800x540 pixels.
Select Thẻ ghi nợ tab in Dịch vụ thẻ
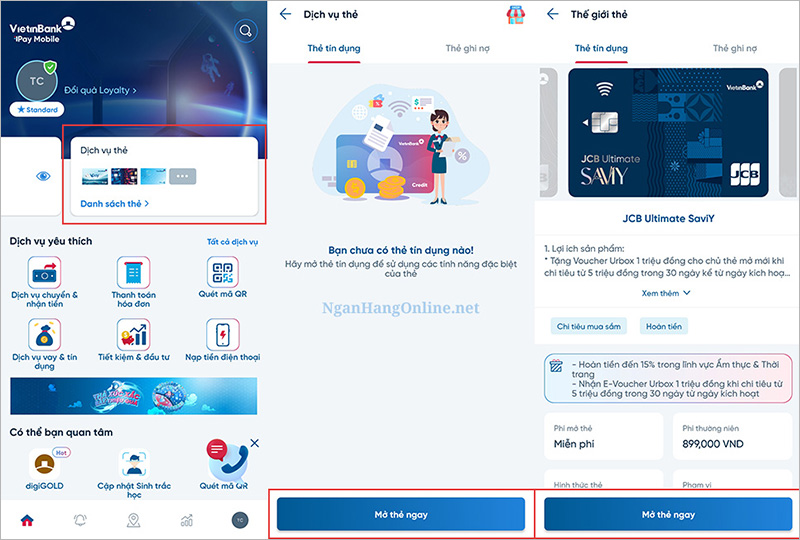[x=467, y=48]
